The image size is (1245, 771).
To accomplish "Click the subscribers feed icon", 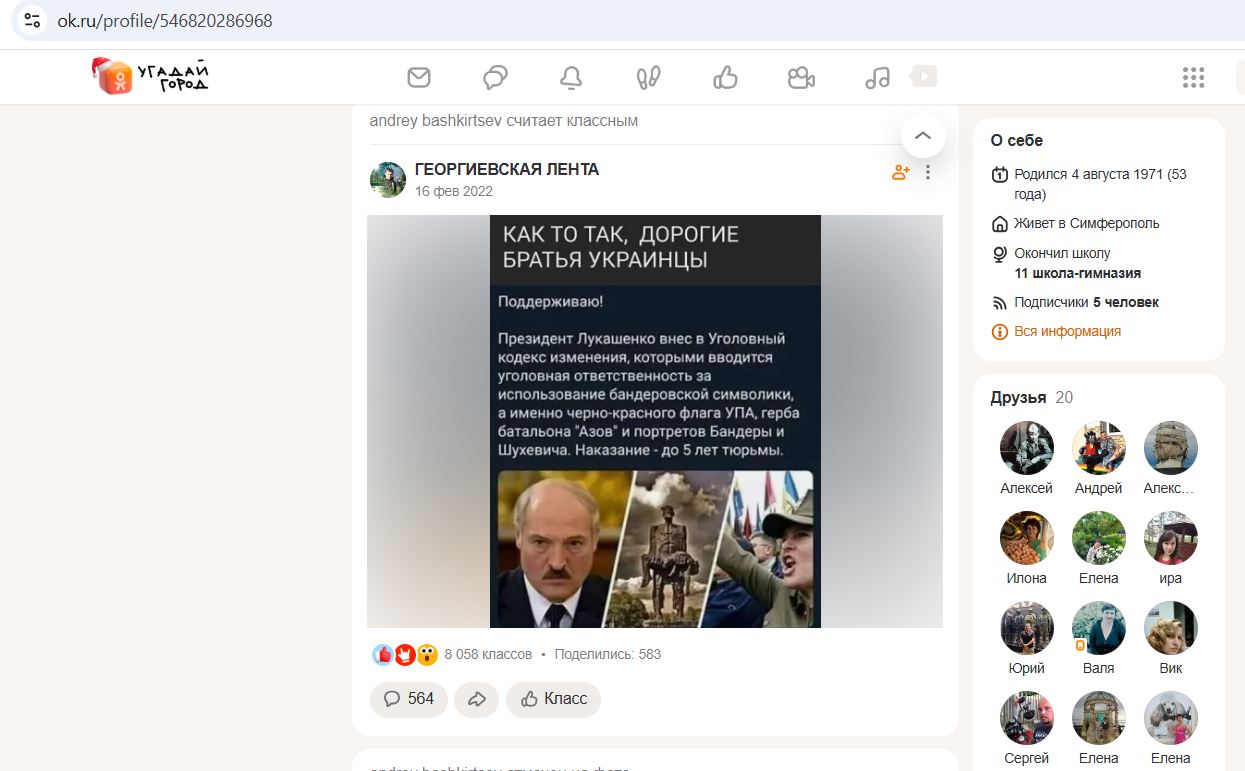I will pos(999,303).
